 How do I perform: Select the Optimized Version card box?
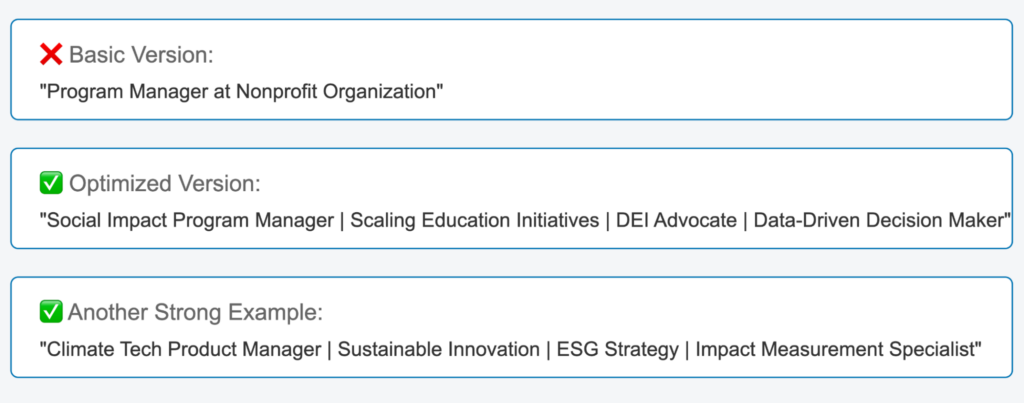pos(511,199)
